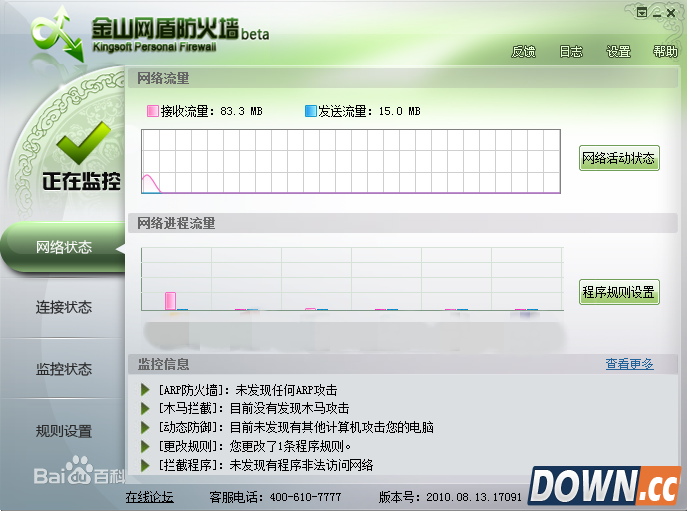Click text '目前没有发现木马攻击'
The image size is (687, 511).
[x=289, y=408]
